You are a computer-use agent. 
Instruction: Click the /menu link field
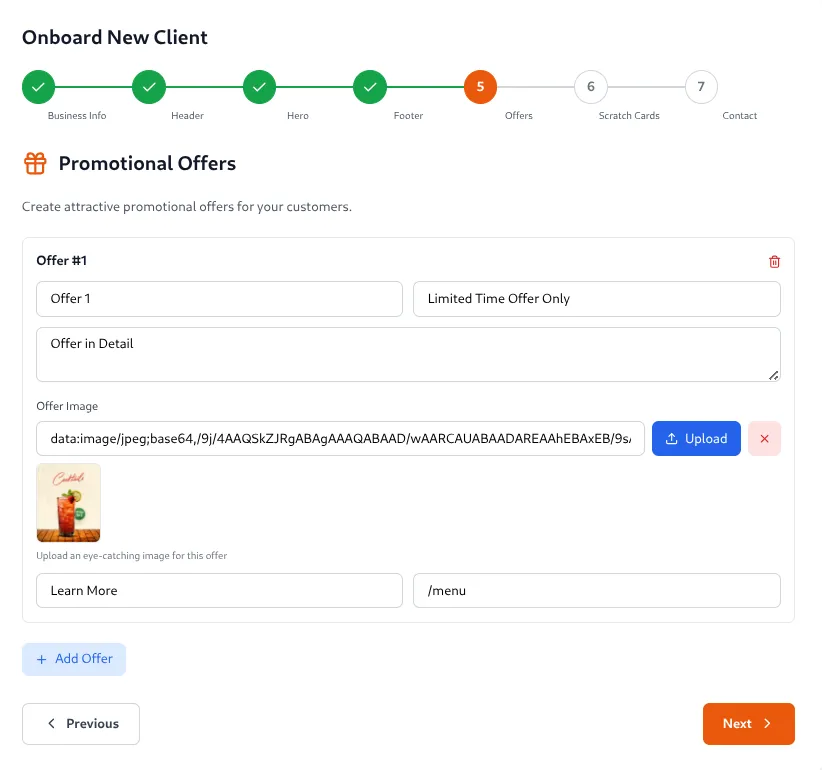(x=596, y=591)
